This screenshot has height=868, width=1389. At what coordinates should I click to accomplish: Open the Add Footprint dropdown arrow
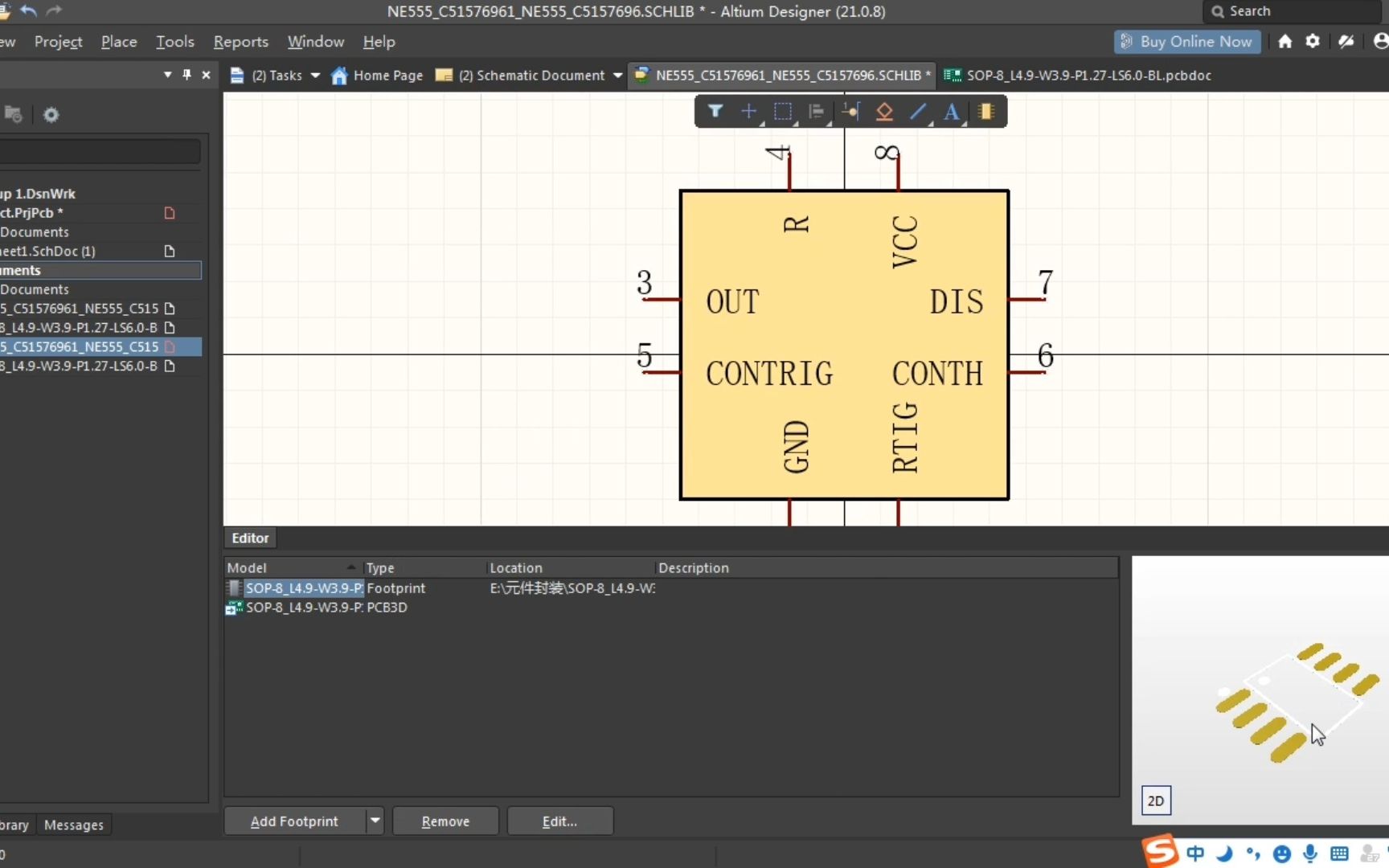pos(375,821)
